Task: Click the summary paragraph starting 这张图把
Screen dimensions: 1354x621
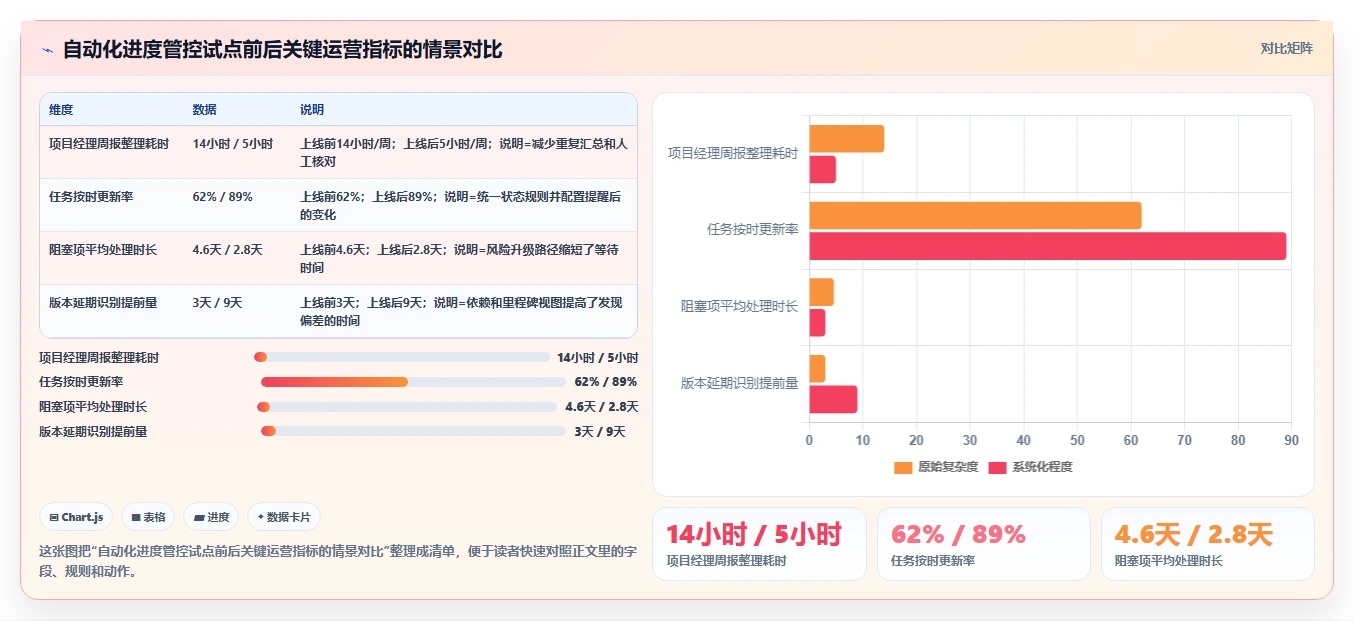Action: (x=338, y=561)
